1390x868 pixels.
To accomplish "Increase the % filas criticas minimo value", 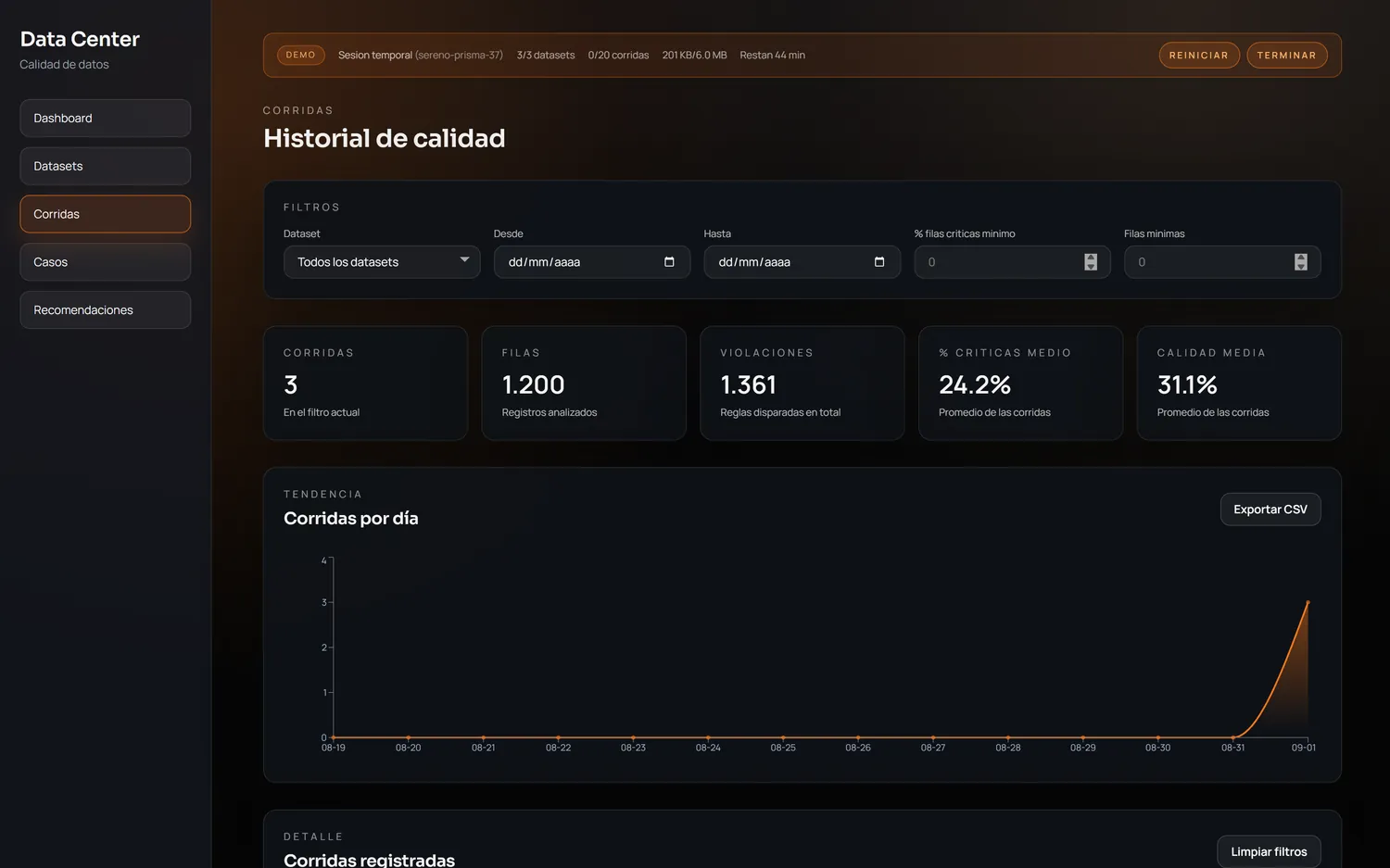I will tap(1091, 258).
